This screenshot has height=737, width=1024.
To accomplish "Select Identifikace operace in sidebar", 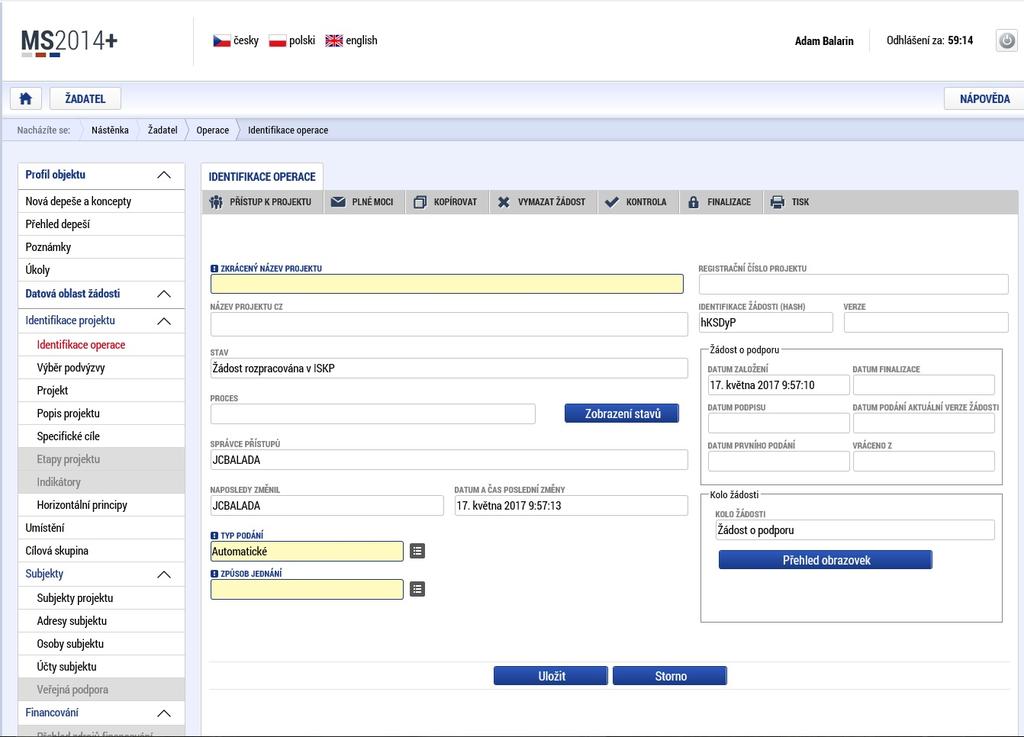I will (101, 345).
